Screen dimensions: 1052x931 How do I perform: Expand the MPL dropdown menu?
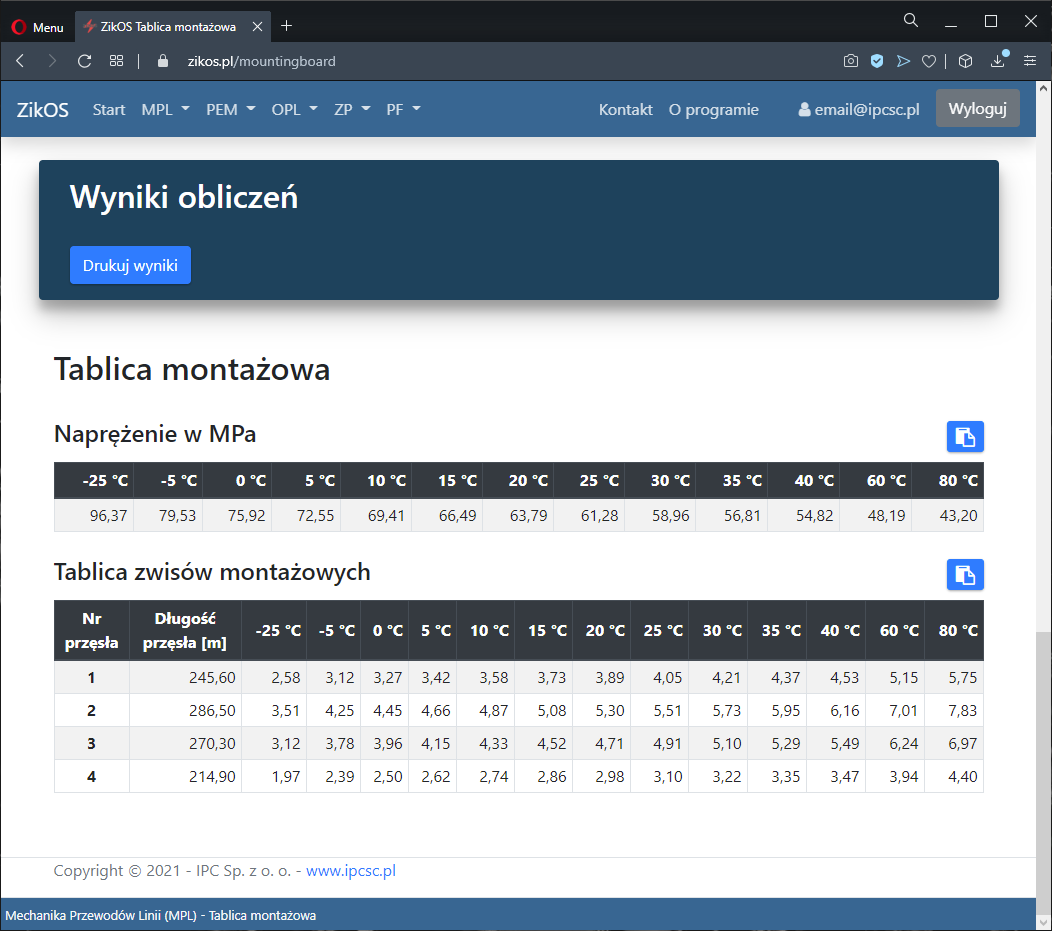pyautogui.click(x=165, y=109)
